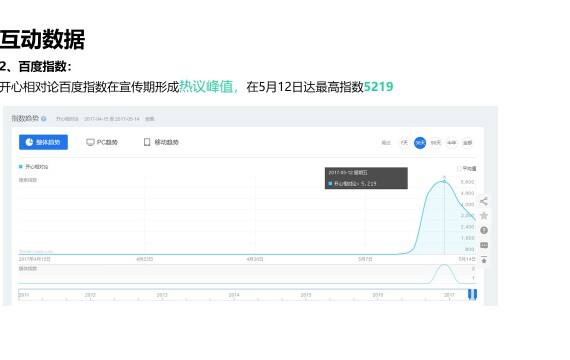Click the star favorite icon beside chart
570x360 pixels.
(x=483, y=216)
